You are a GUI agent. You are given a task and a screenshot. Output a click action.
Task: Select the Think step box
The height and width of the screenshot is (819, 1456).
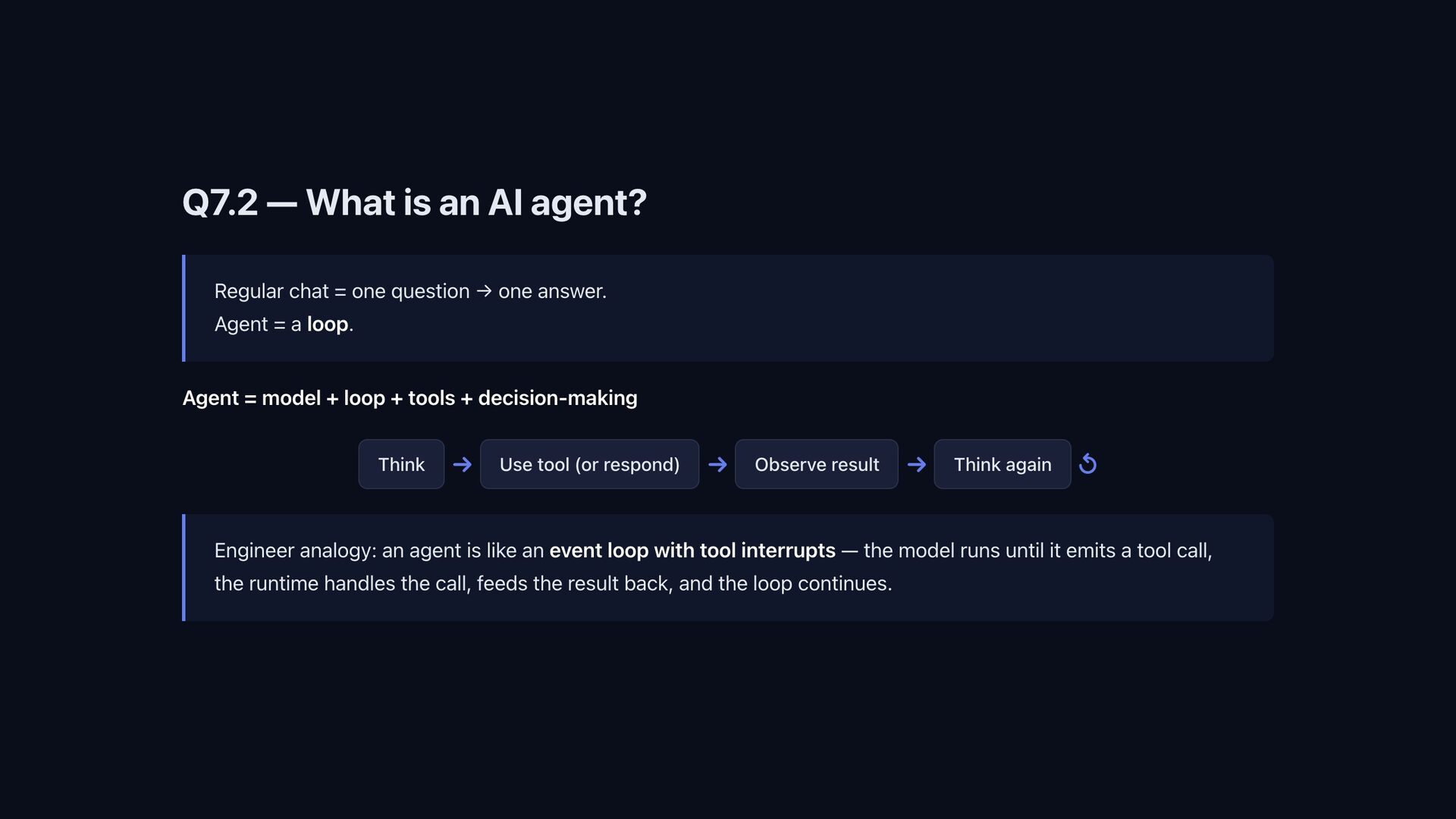[x=401, y=464]
